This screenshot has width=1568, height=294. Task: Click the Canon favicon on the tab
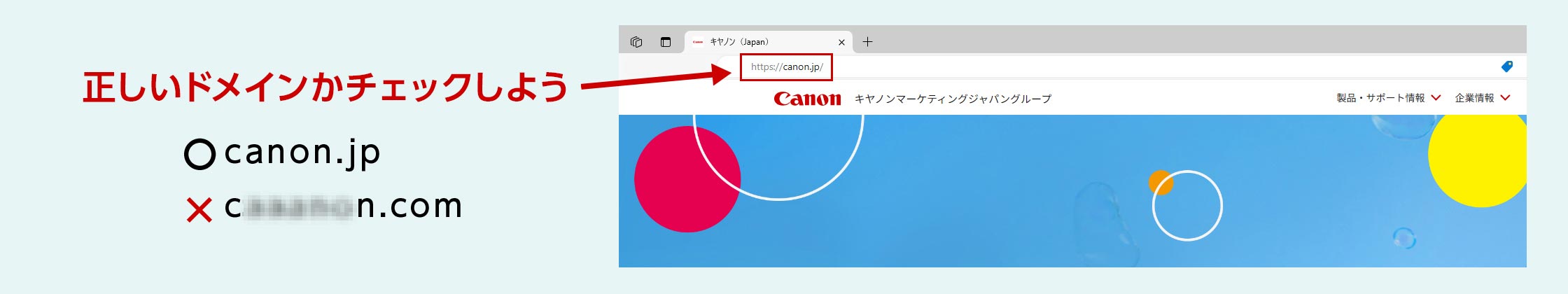pos(697,42)
